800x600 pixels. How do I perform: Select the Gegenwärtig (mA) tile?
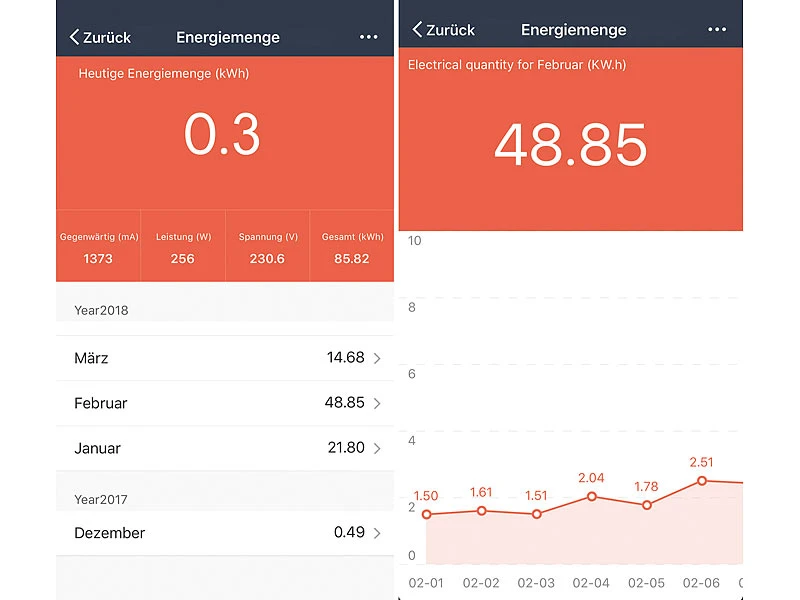pyautogui.click(x=98, y=247)
